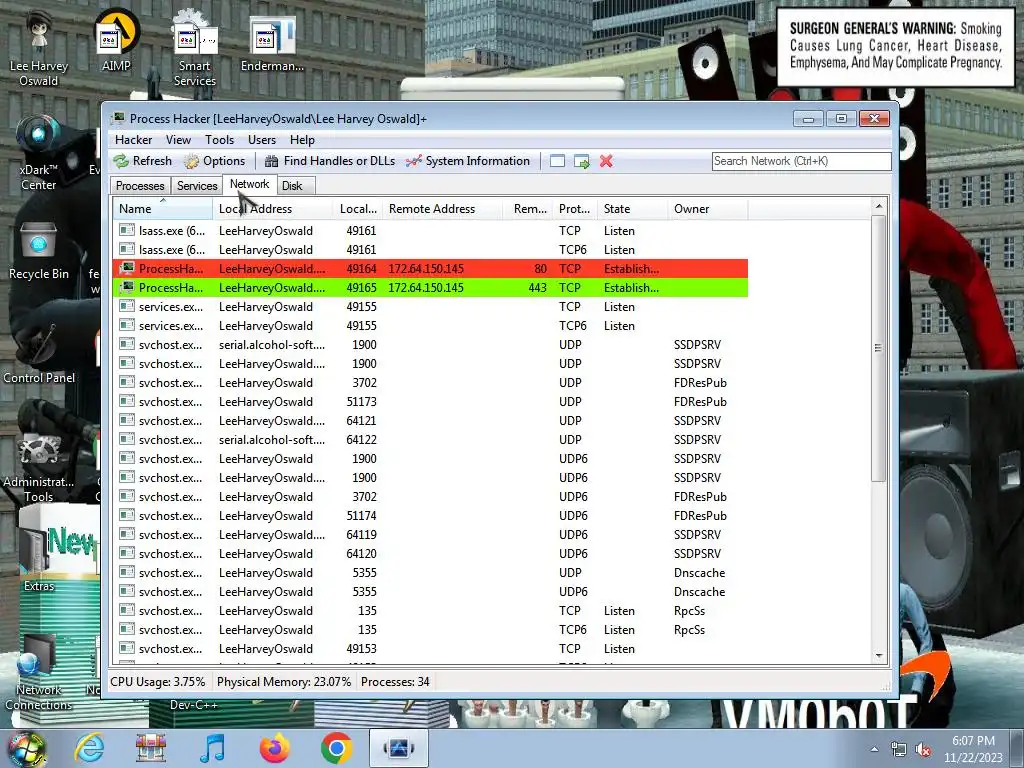Click the svchost icon in port 64119 row
Screen dimensions: 1024x768
[x=127, y=534]
